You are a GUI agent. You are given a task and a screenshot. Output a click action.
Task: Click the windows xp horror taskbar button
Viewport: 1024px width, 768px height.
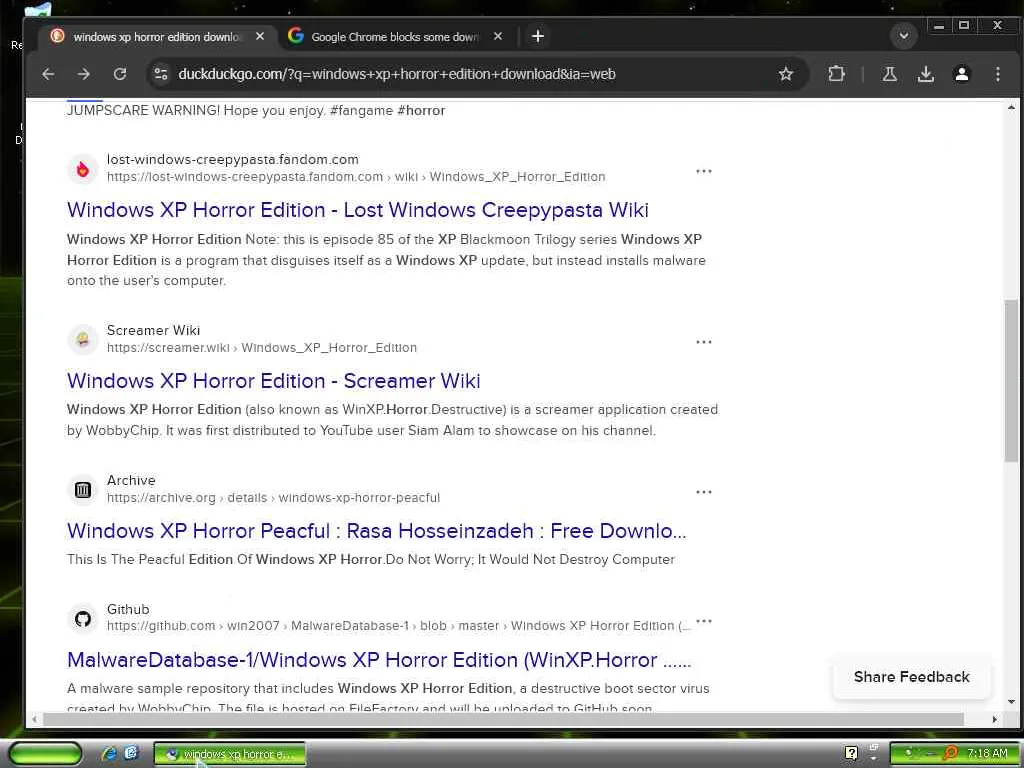[x=229, y=754]
